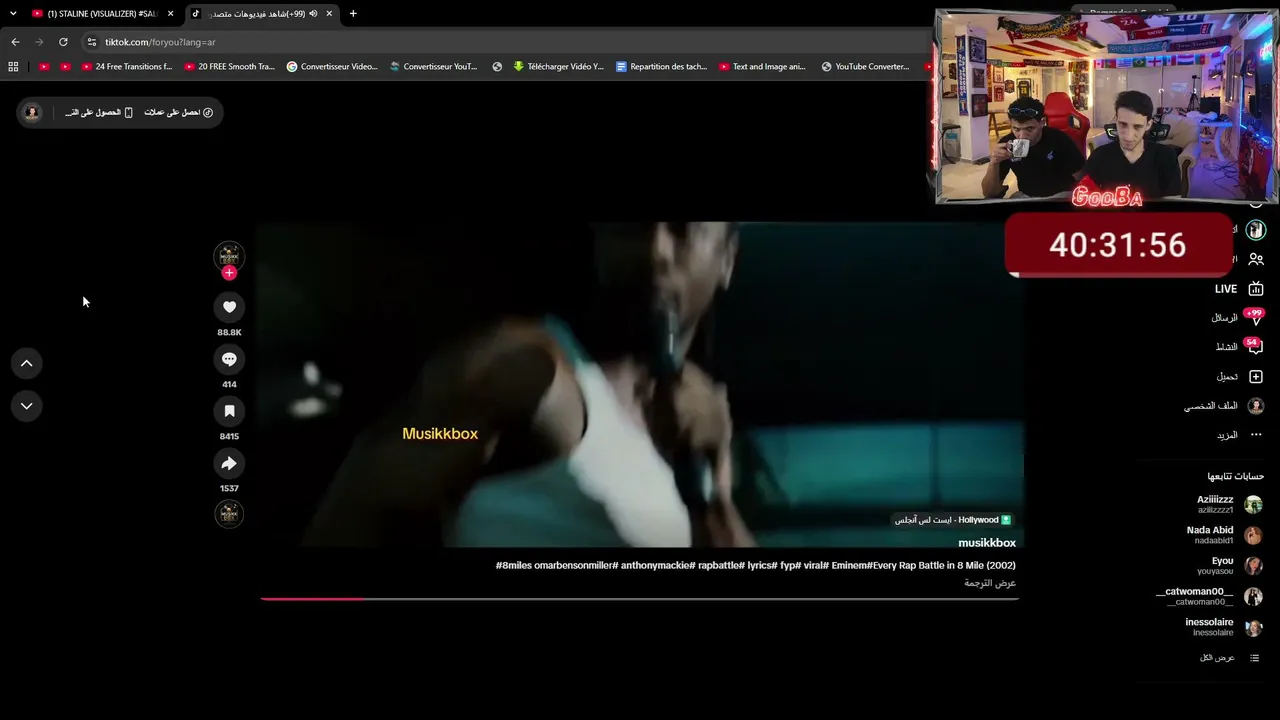Like the Musikkbox video with heart icon
Image resolution: width=1280 pixels, height=720 pixels.
(229, 307)
